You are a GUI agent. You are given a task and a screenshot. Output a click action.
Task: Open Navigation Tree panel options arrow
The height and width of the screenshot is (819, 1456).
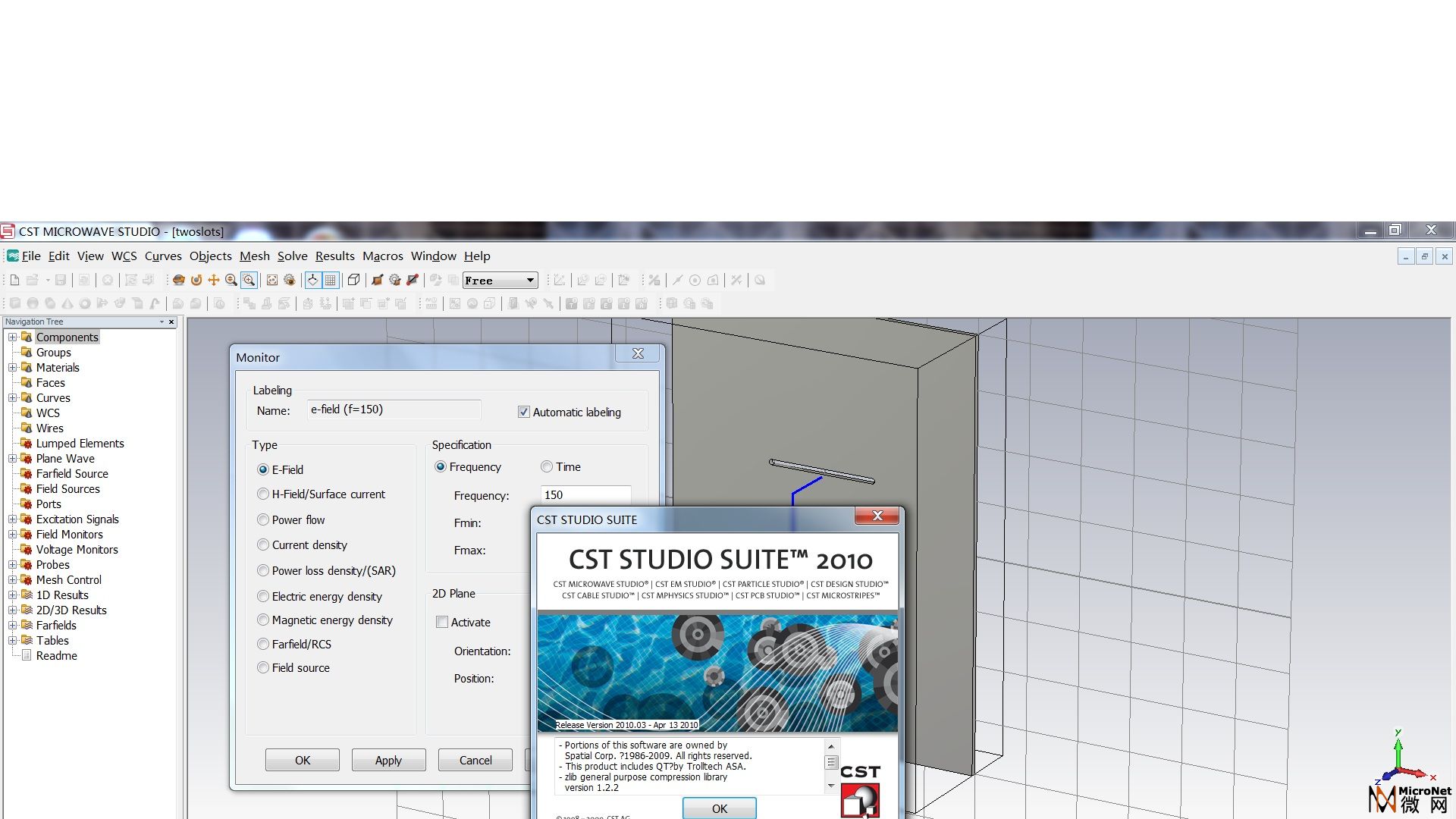(x=162, y=322)
